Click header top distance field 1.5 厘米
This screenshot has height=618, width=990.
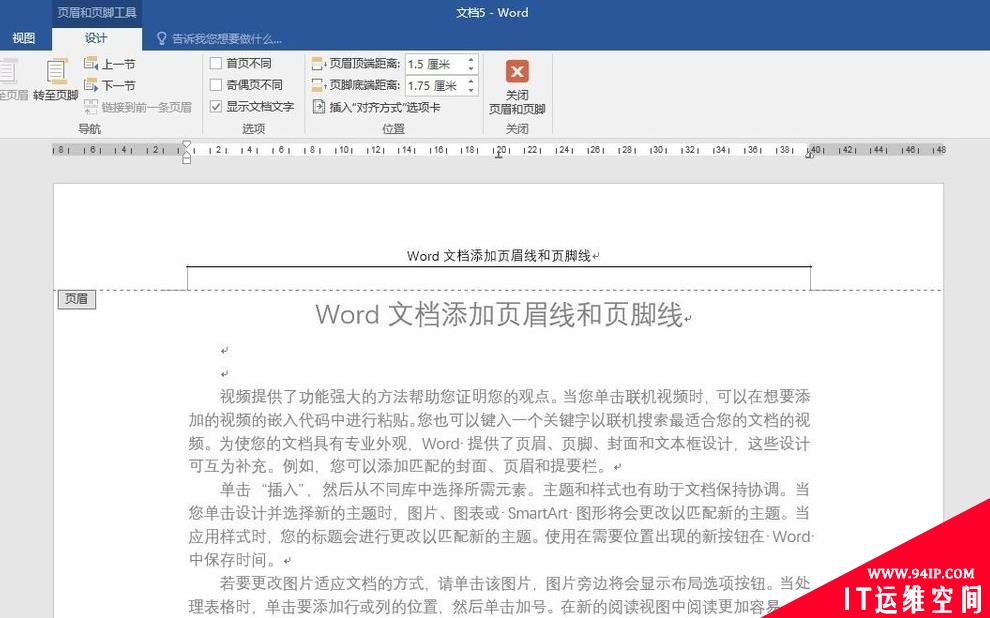pyautogui.click(x=435, y=64)
